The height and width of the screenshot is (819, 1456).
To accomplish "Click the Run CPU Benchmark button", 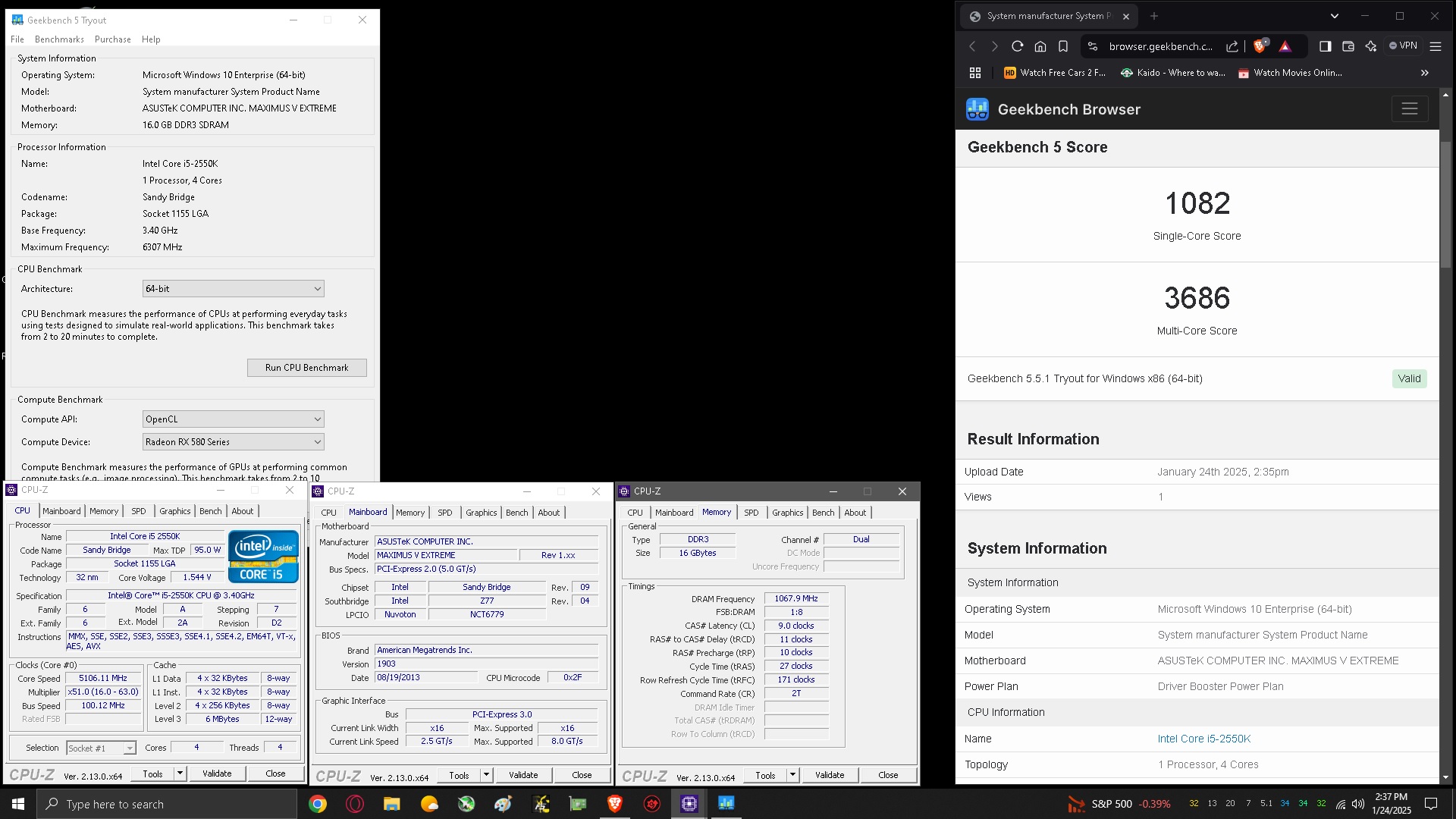I will coord(307,368).
